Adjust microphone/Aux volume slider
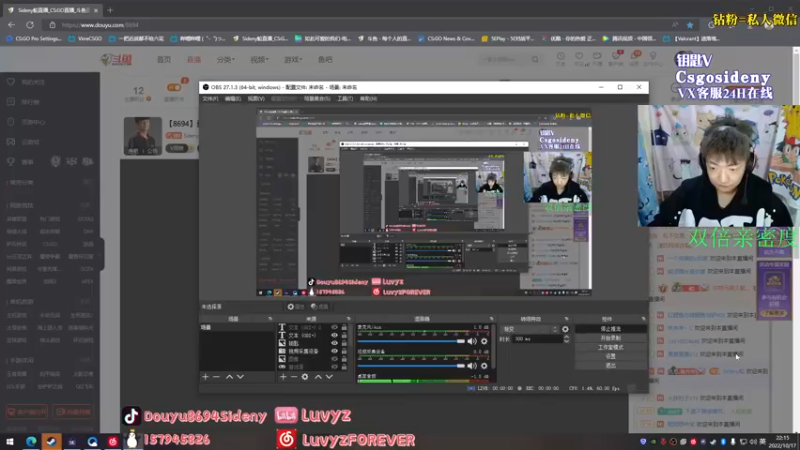The height and width of the screenshot is (450, 800). click(x=411, y=341)
